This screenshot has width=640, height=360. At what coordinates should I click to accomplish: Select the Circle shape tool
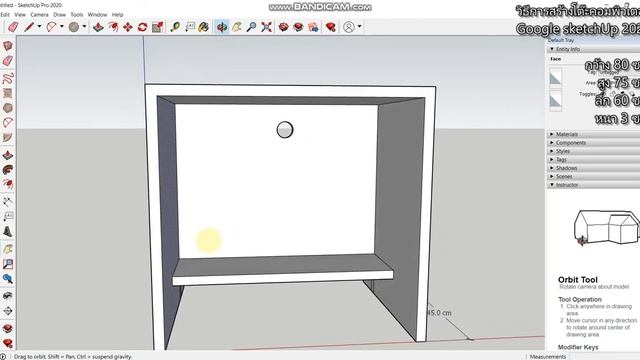[x=74, y=27]
